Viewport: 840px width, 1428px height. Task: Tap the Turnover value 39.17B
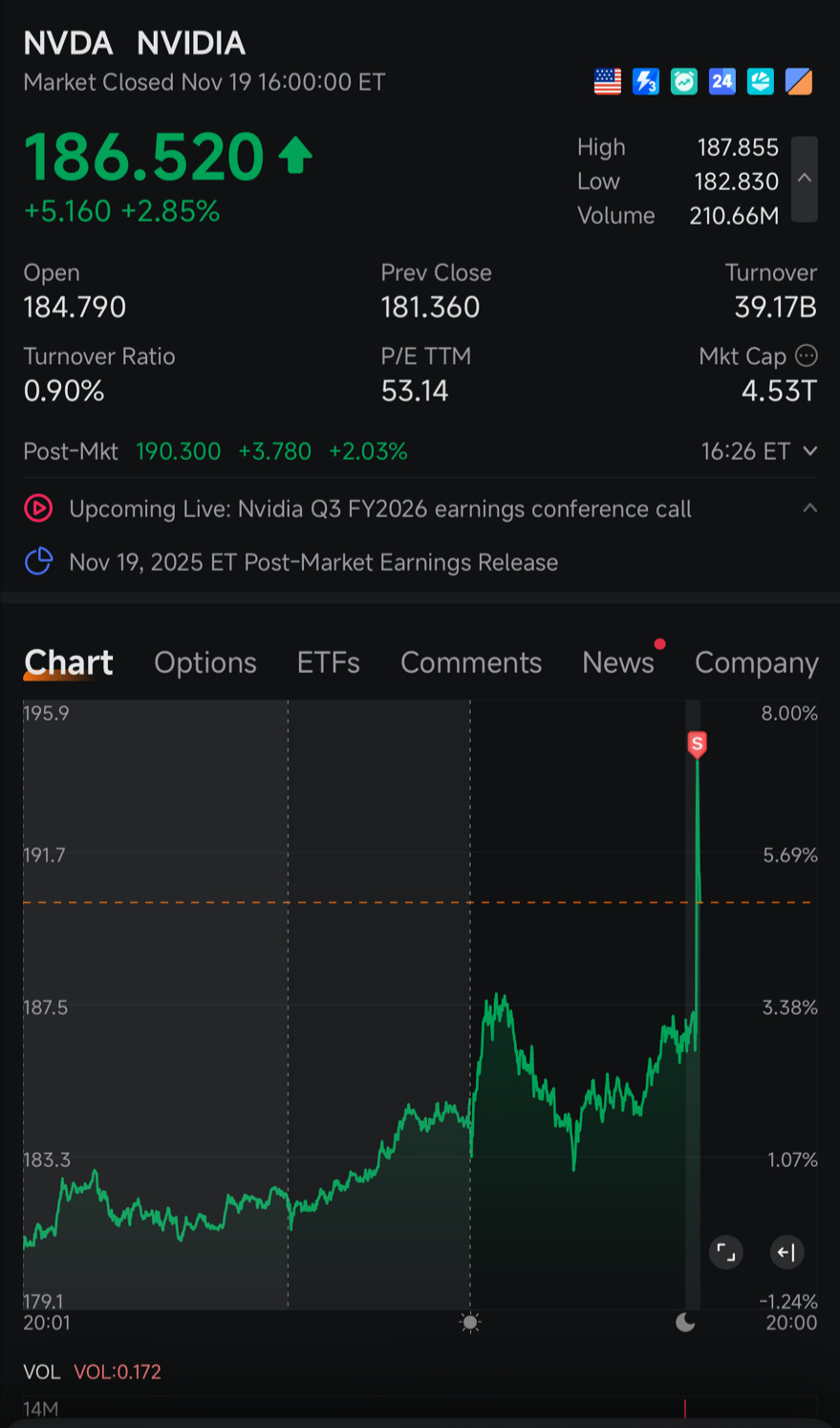tap(776, 307)
